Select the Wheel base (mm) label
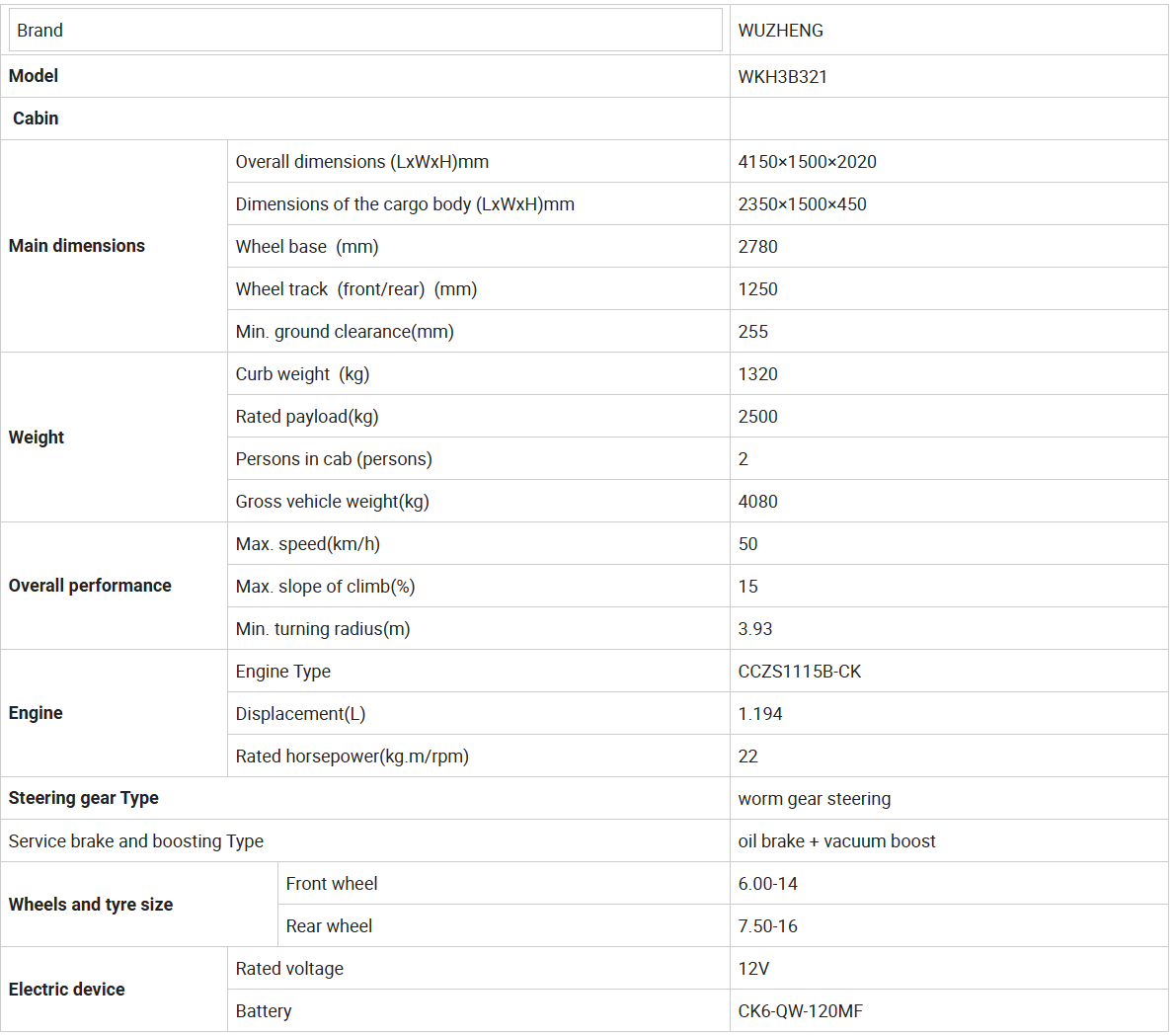 point(307,247)
